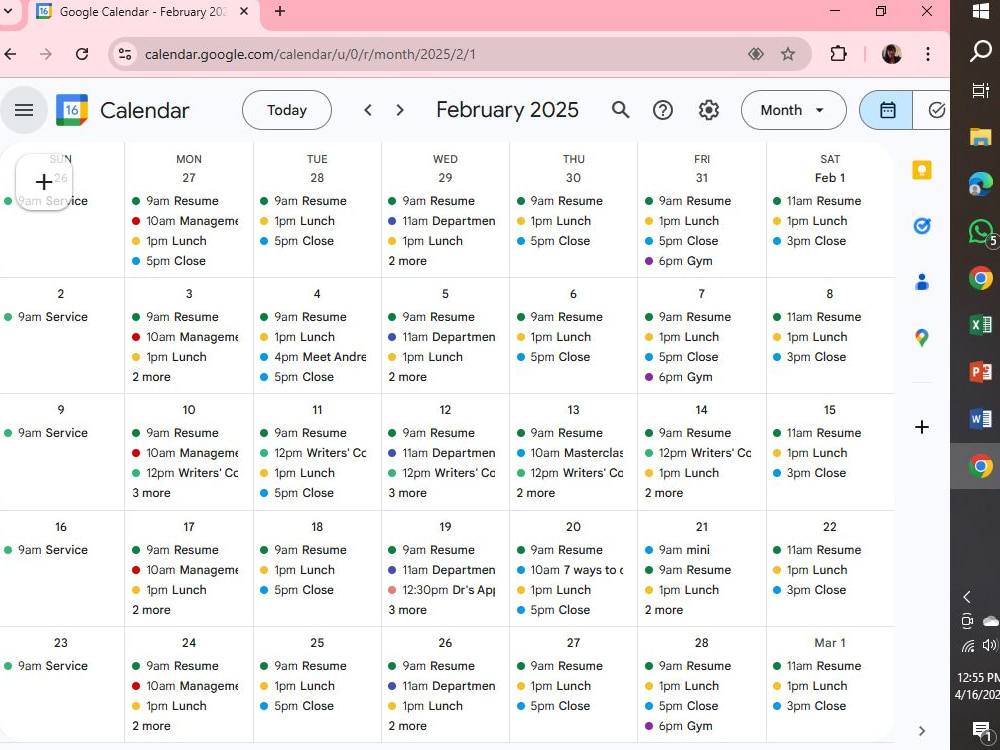Open calendar search magnifier icon
1000x750 pixels.
(621, 110)
